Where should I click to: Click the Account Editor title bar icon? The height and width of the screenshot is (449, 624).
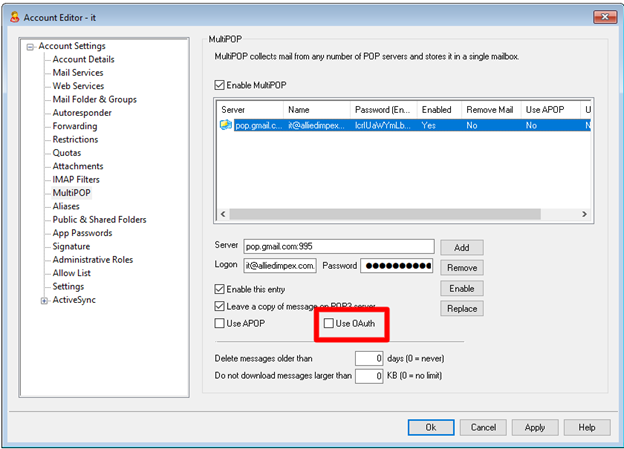[x=12, y=16]
